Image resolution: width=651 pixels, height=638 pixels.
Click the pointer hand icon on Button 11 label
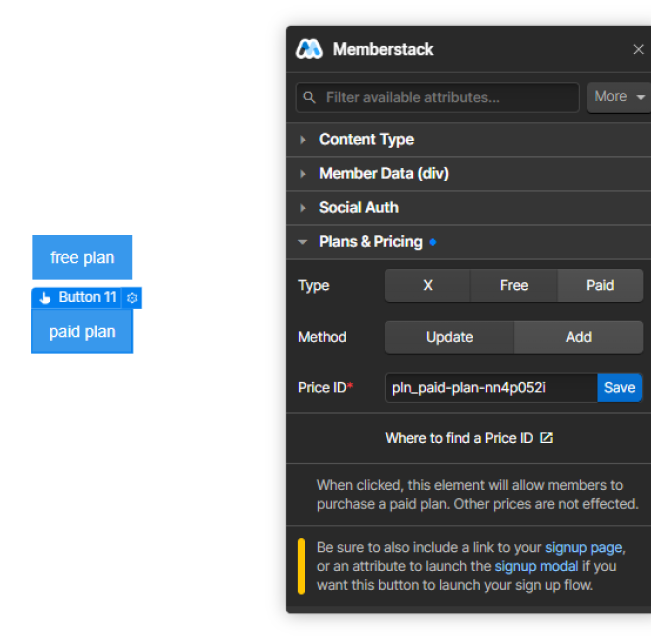(x=45, y=298)
